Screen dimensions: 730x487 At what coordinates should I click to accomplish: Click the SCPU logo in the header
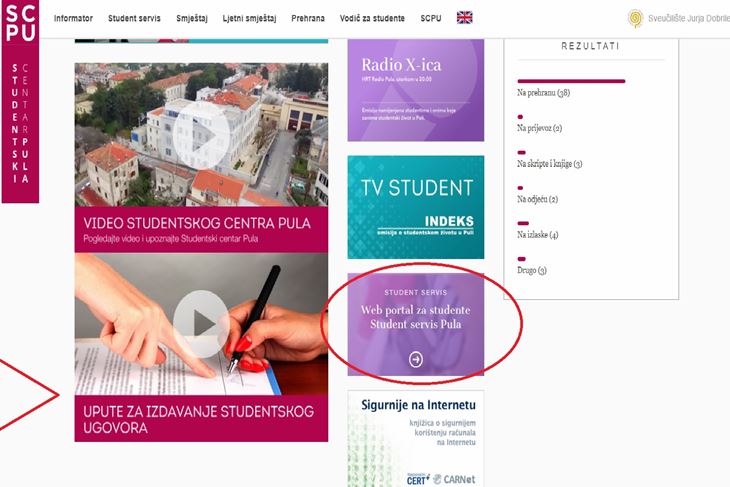coord(20,22)
